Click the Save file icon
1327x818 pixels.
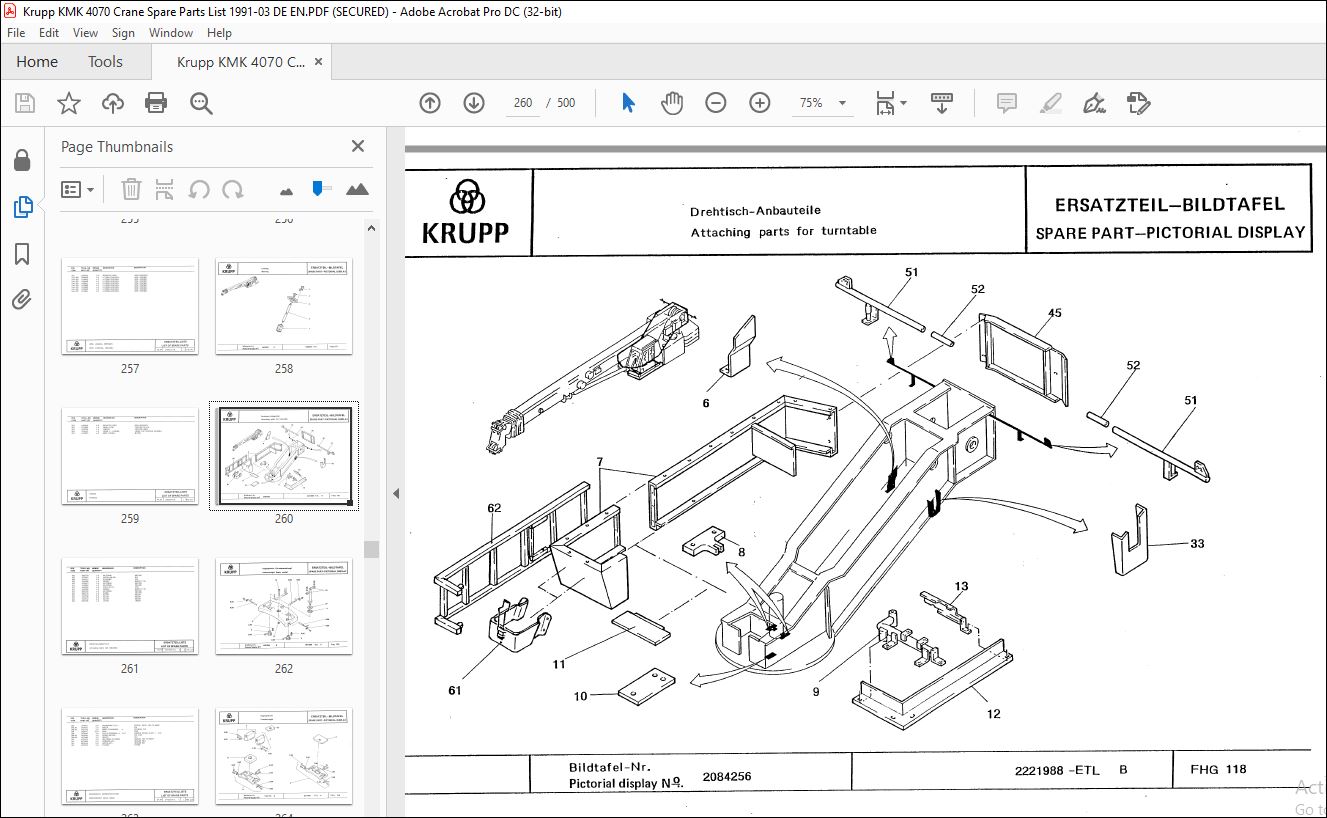point(25,103)
